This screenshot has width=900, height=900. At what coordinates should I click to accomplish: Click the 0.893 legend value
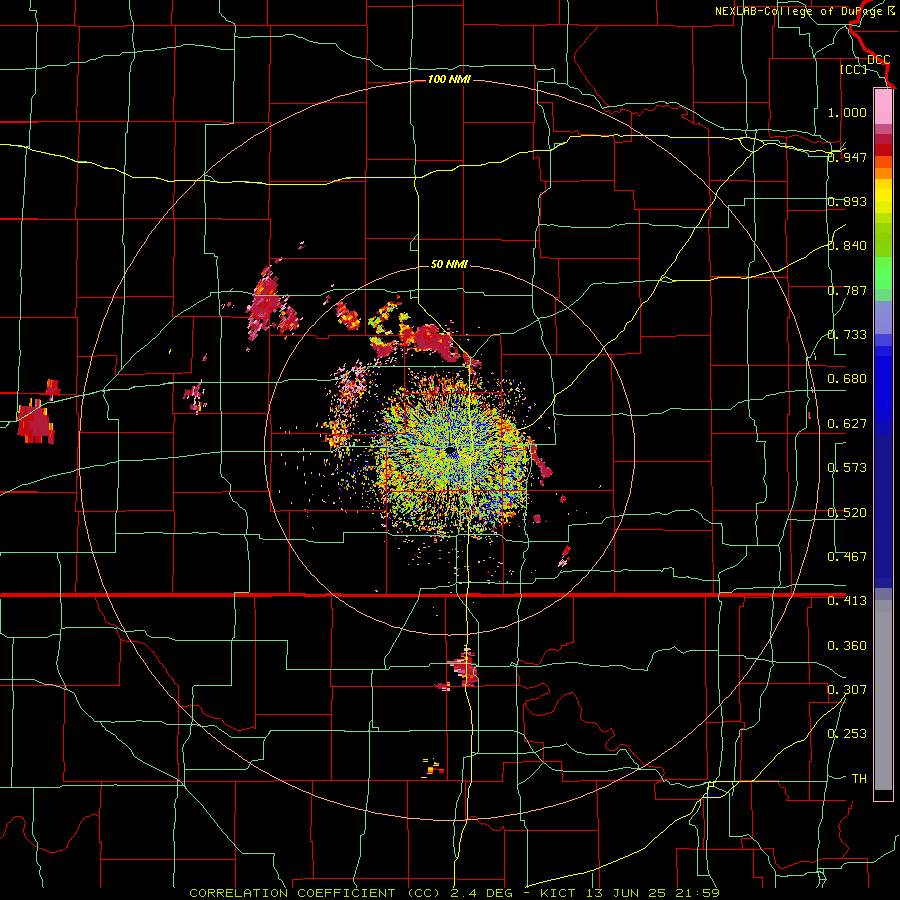pos(847,201)
